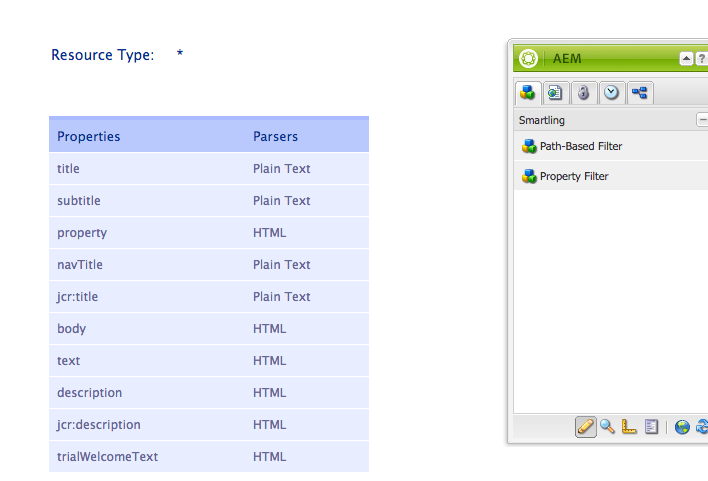Open the Components tab in sidekick

click(x=528, y=93)
